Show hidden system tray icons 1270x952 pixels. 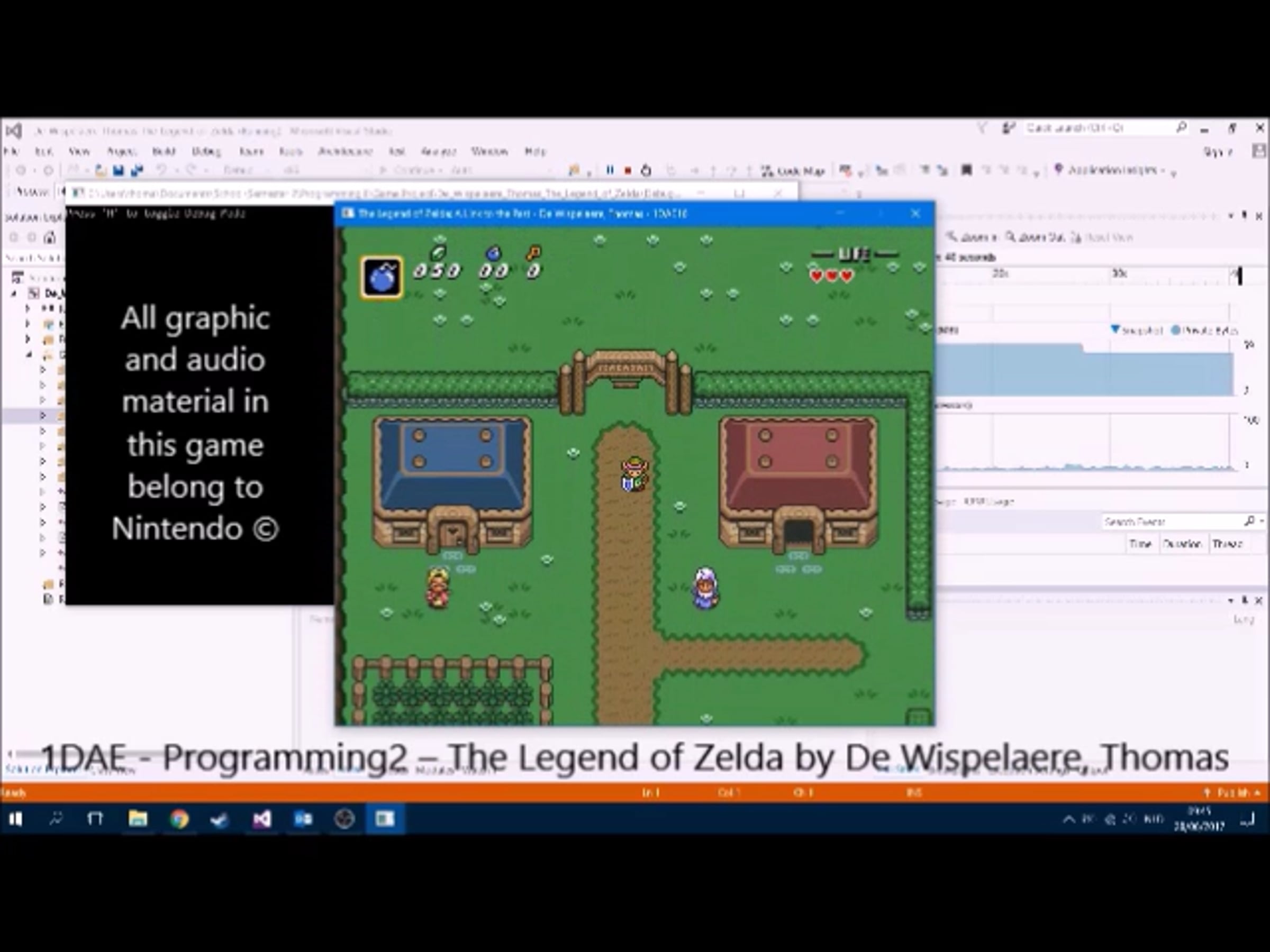point(1068,819)
